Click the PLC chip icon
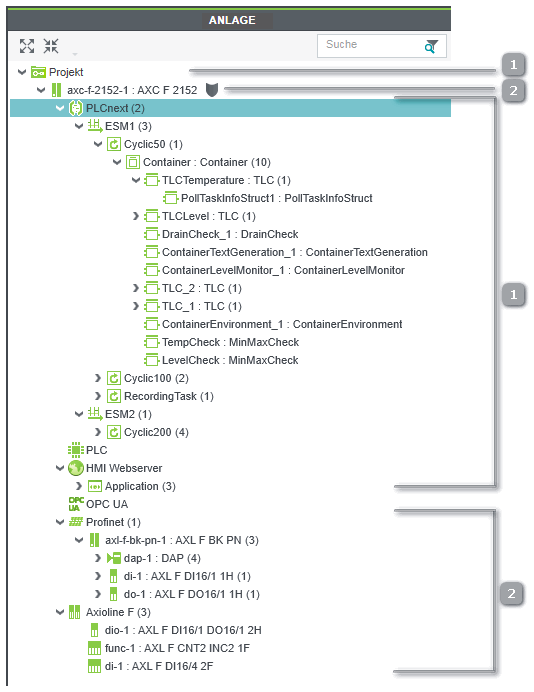The image size is (534, 692). [x=76, y=450]
